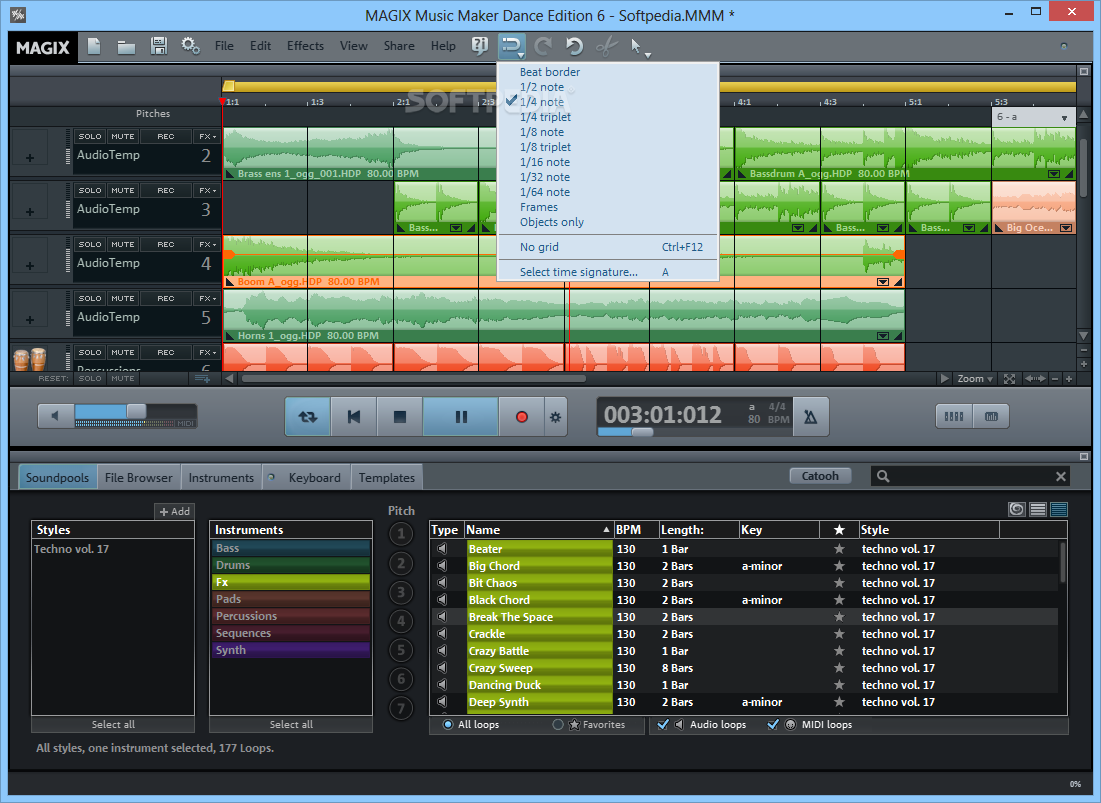1101x803 pixels.
Task: Save the project with the floppy disk icon
Action: pos(159,46)
